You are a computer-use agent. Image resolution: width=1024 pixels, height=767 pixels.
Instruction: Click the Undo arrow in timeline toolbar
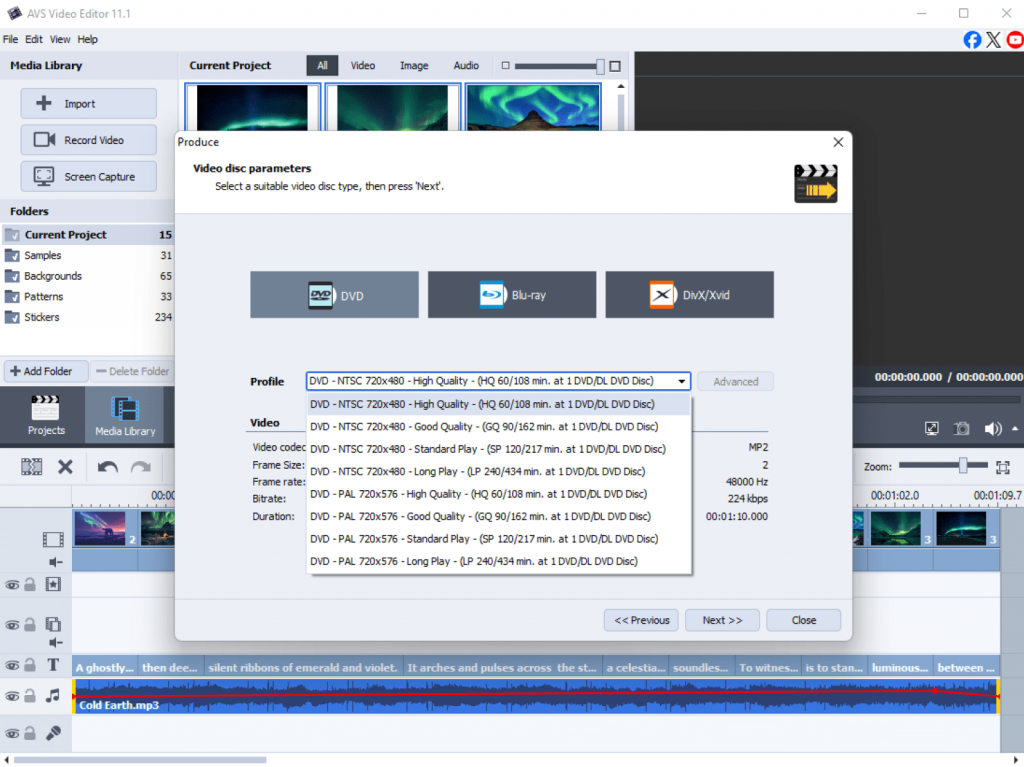[x=107, y=466]
